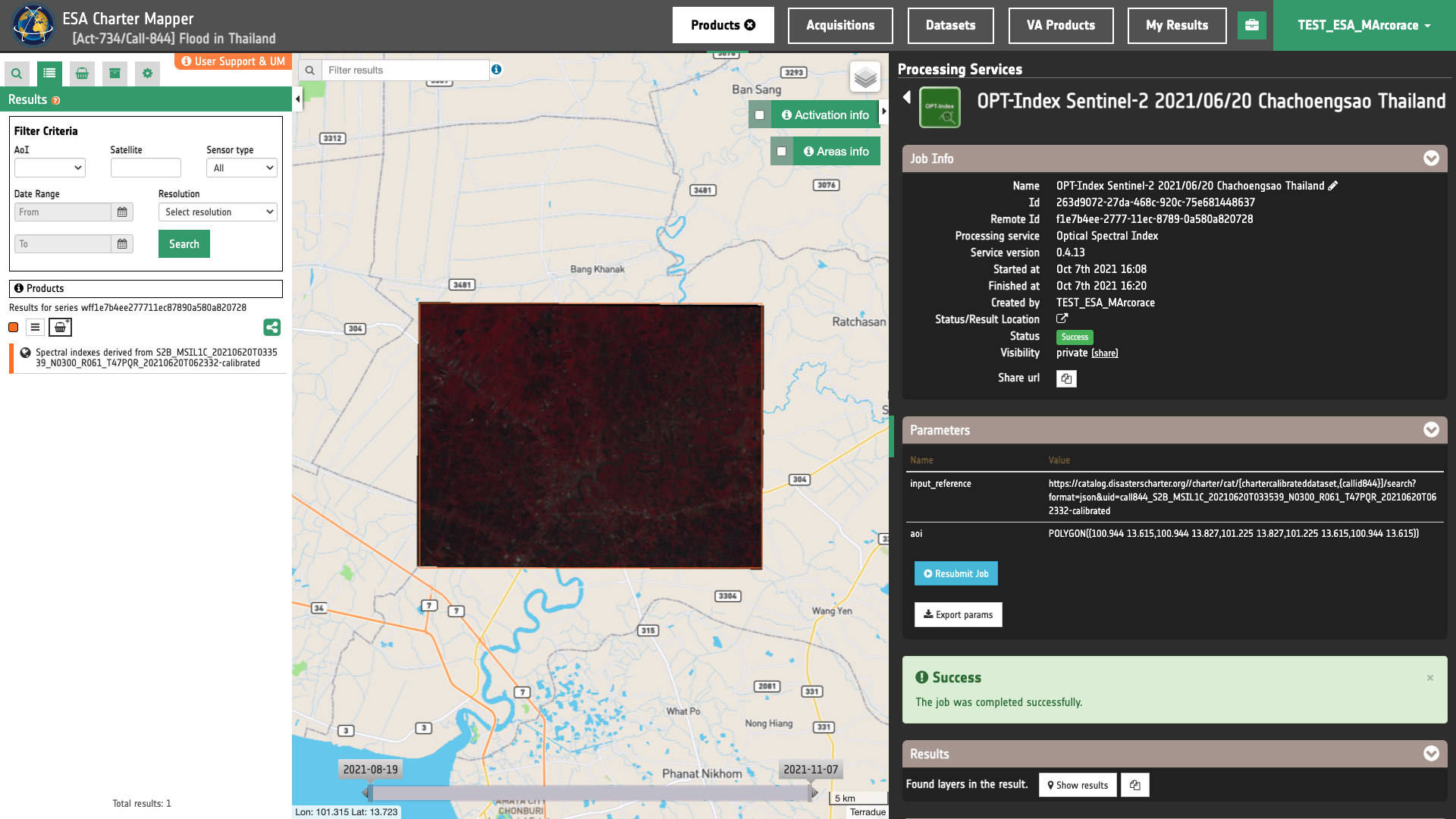Open the basket tab in the sidebar
The height and width of the screenshot is (819, 1456).
point(82,74)
